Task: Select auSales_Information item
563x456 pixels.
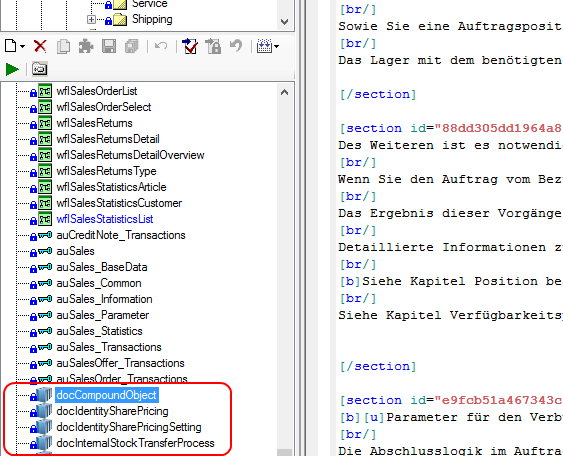Action: pyautogui.click(x=104, y=299)
